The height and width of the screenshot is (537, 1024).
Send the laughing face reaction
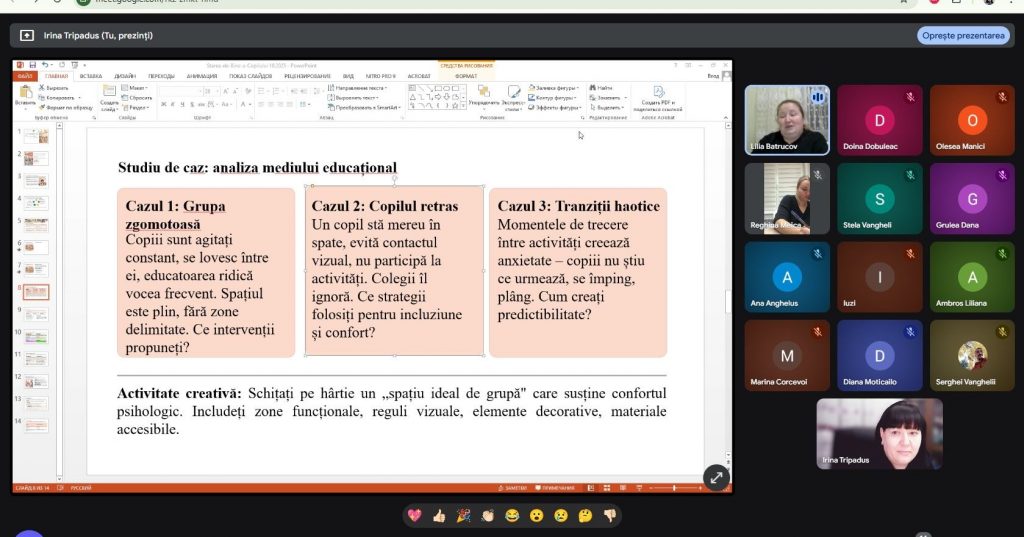pos(512,516)
